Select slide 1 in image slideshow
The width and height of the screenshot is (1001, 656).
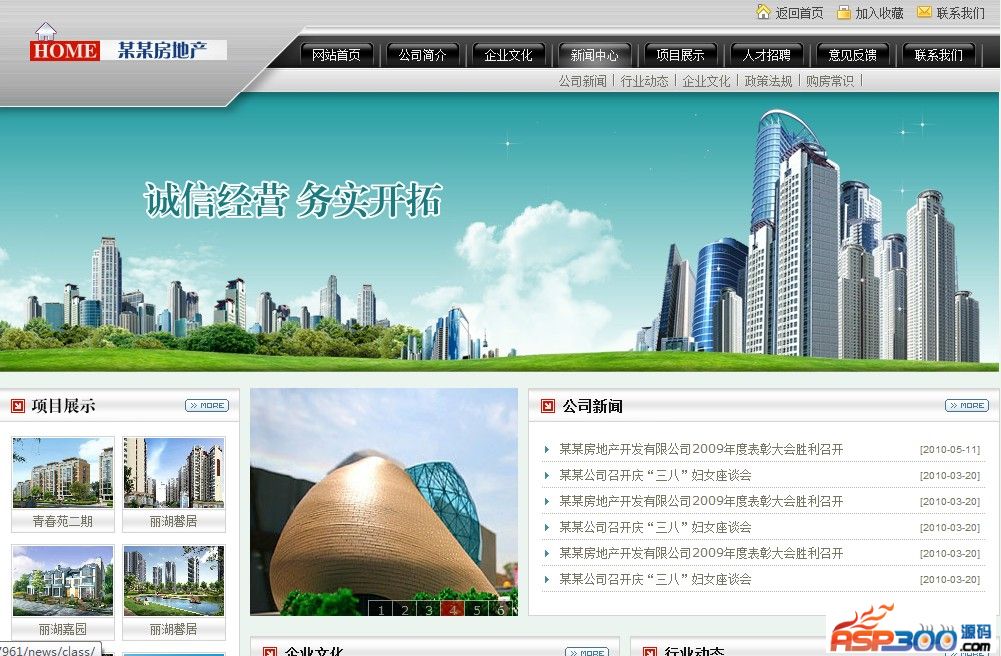tap(381, 609)
